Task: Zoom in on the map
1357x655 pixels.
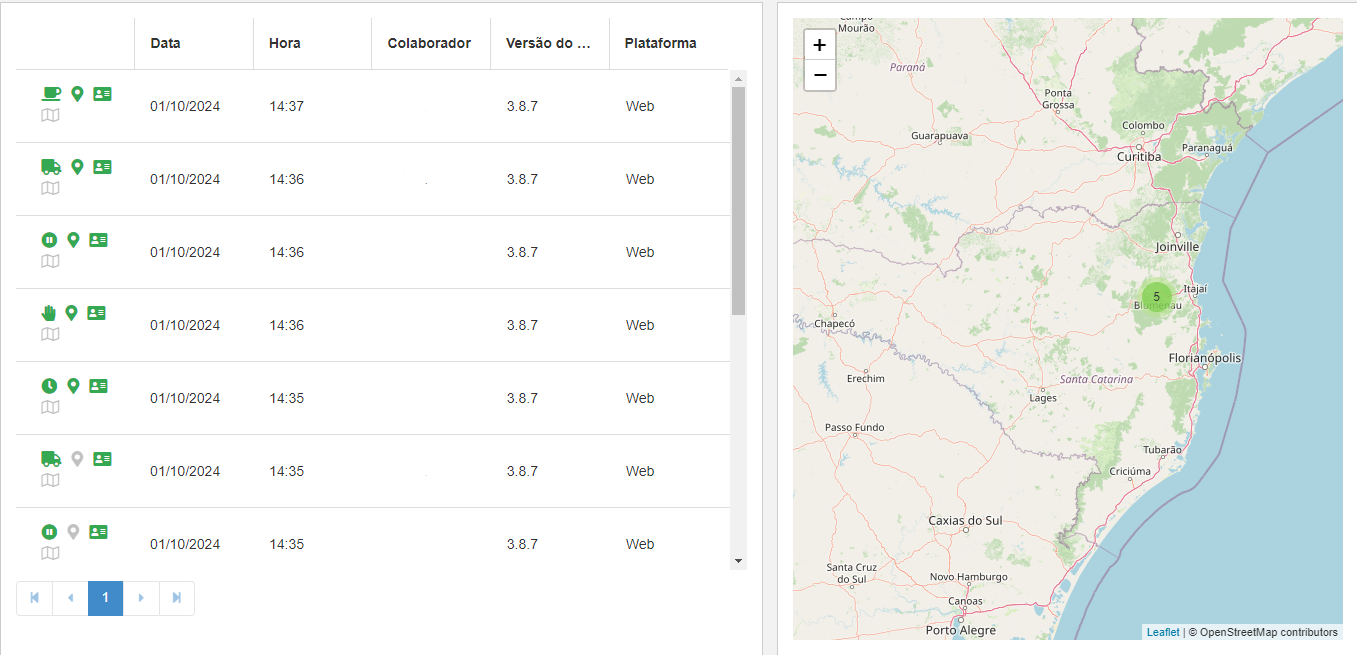Action: click(x=820, y=45)
